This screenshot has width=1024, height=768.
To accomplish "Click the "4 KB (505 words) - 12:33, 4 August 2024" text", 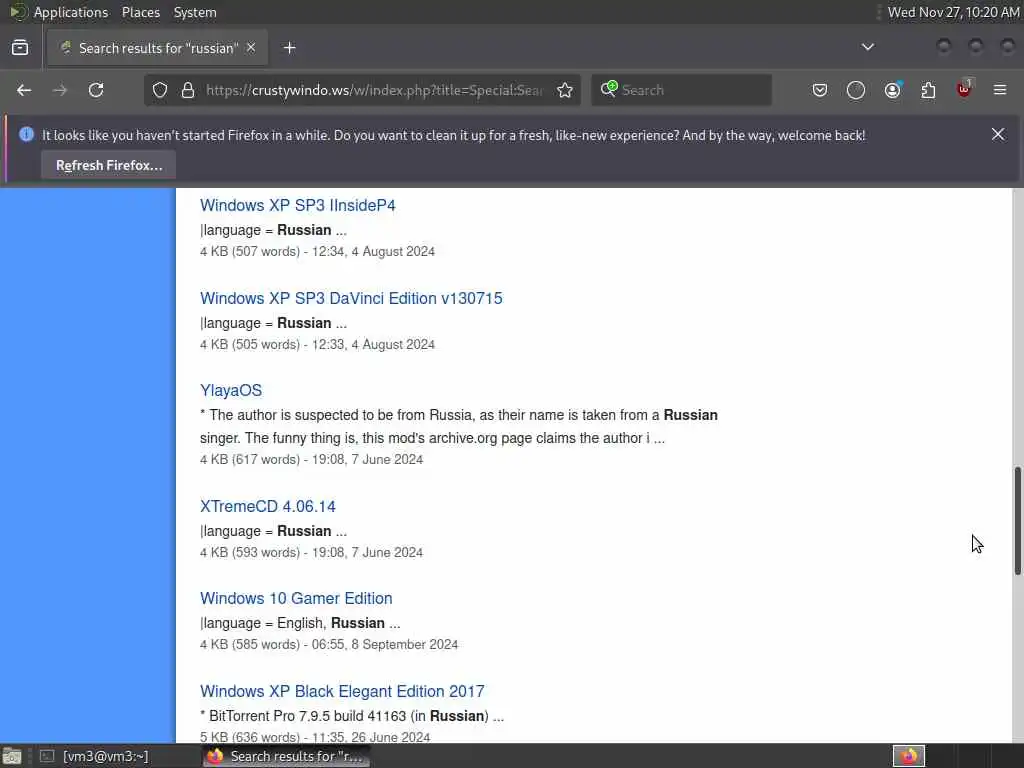I will 317,344.
